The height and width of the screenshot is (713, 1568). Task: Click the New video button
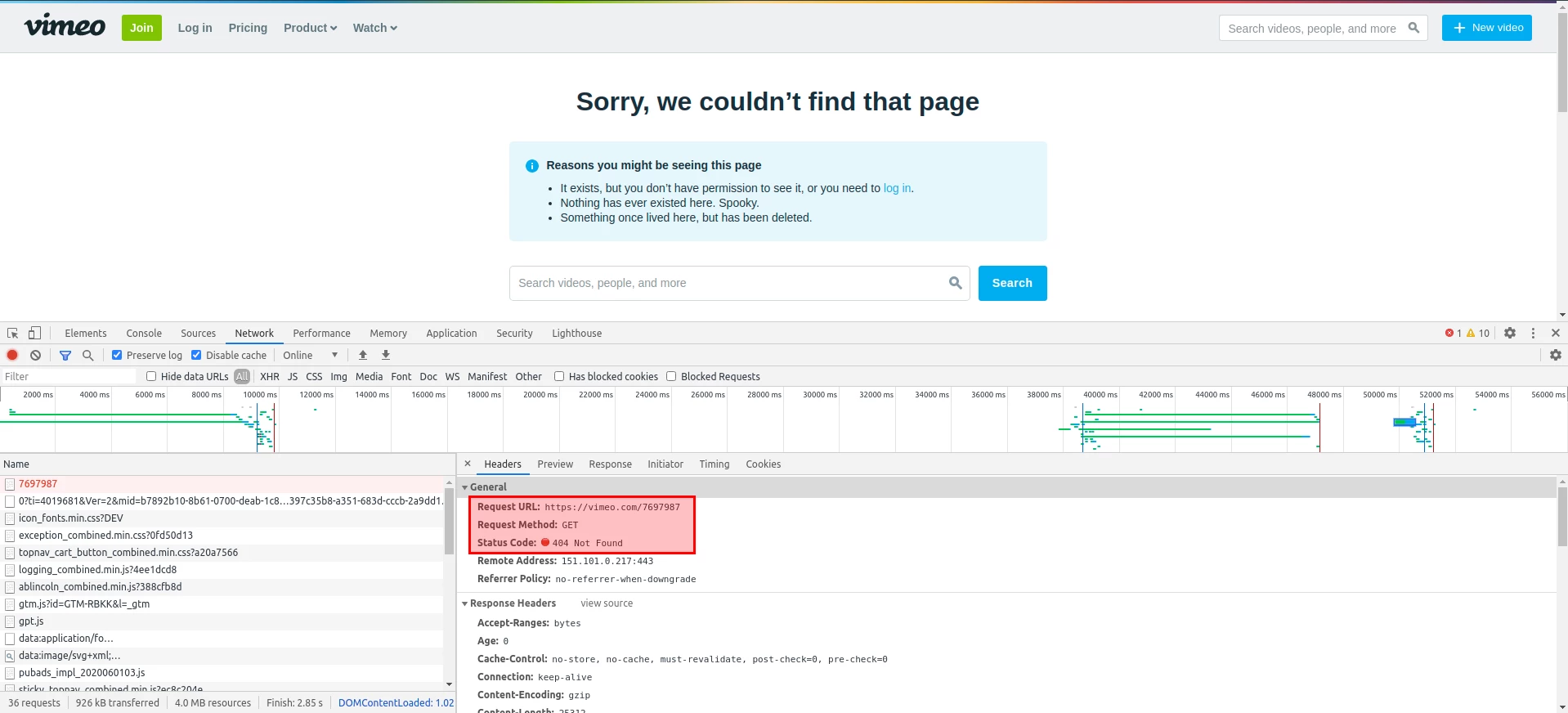click(x=1487, y=28)
